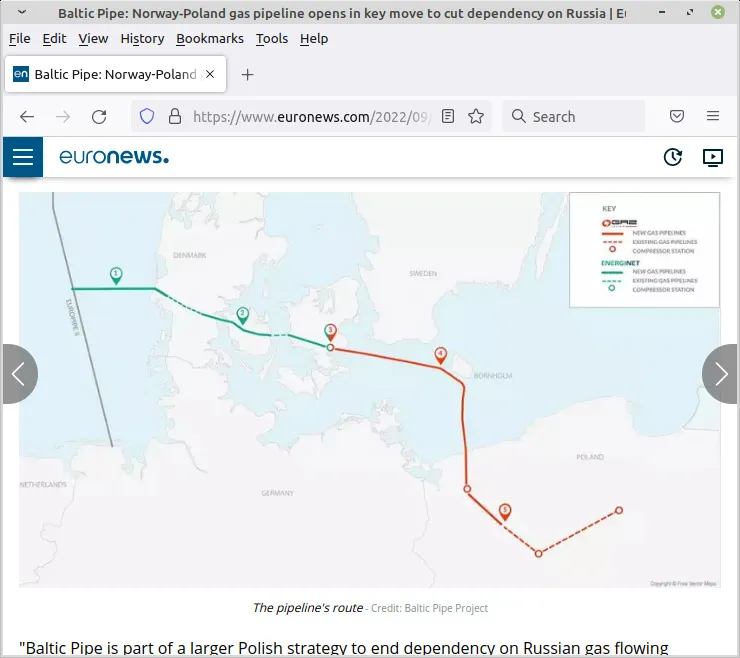
Task: Show next image in gallery
Action: tap(720, 374)
